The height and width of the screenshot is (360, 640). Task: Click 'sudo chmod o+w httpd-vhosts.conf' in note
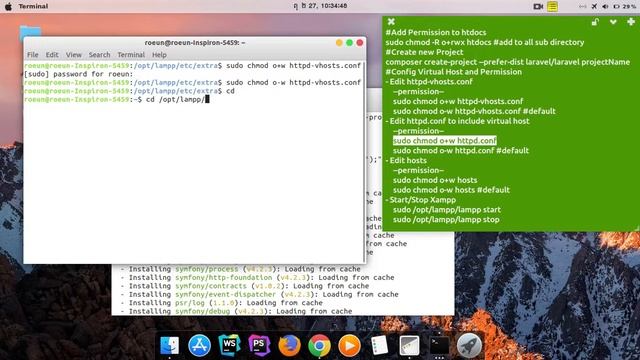coord(458,101)
